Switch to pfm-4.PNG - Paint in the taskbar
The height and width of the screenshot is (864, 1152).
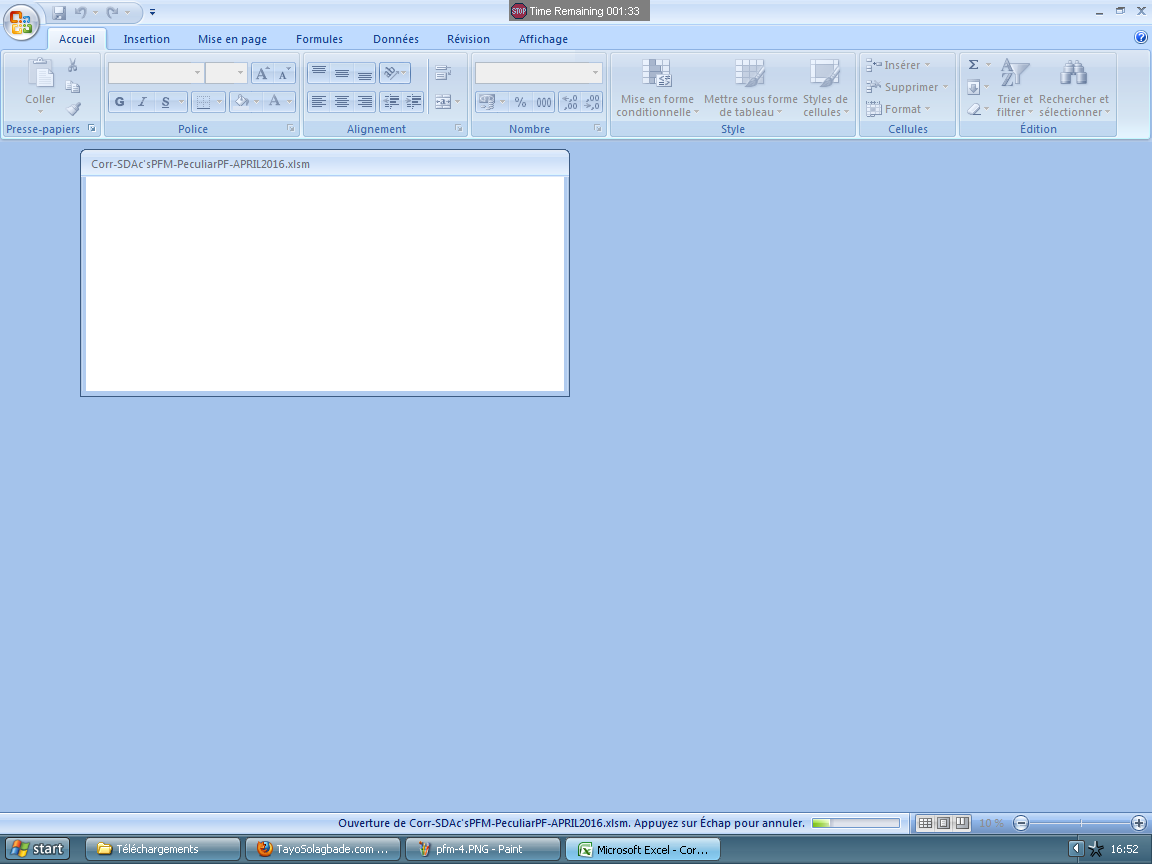point(483,849)
